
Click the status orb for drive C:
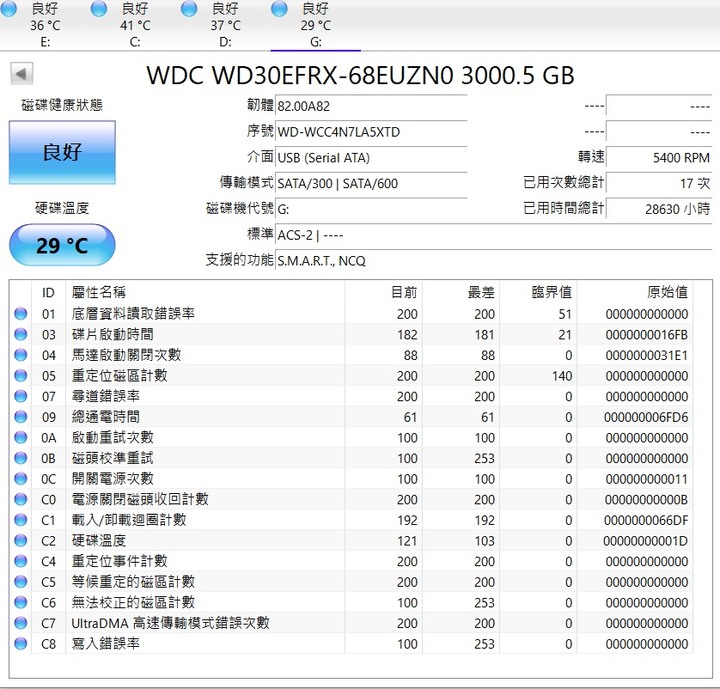[x=99, y=9]
